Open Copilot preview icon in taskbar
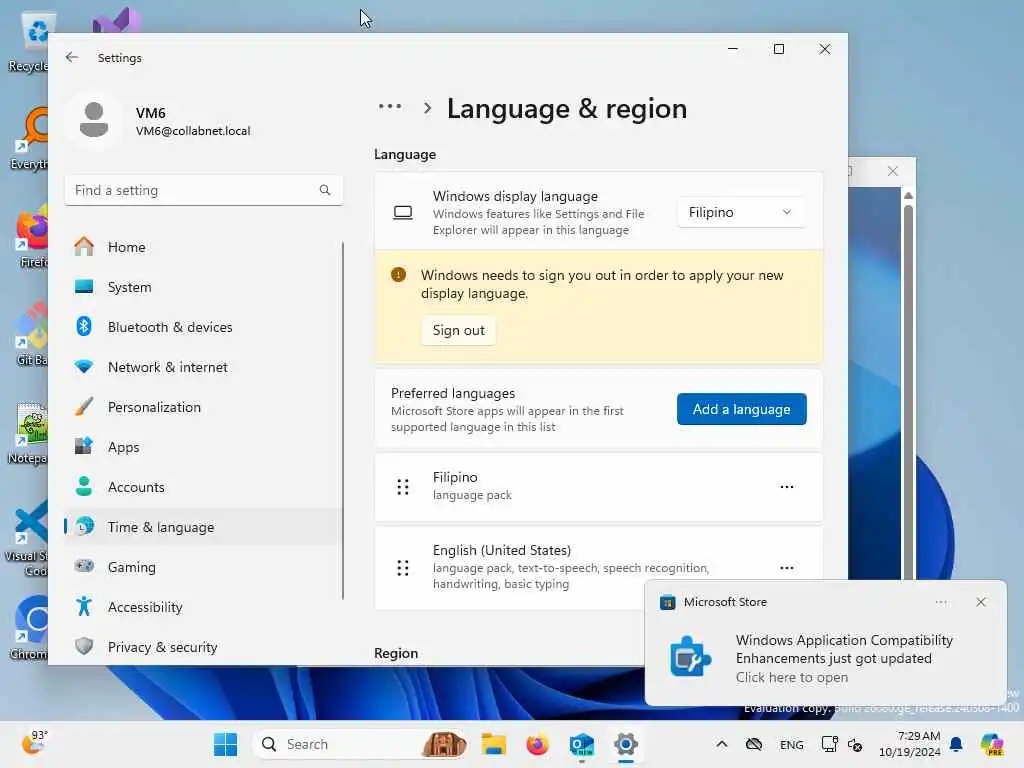Screen dimensions: 1024x768 click(992, 744)
